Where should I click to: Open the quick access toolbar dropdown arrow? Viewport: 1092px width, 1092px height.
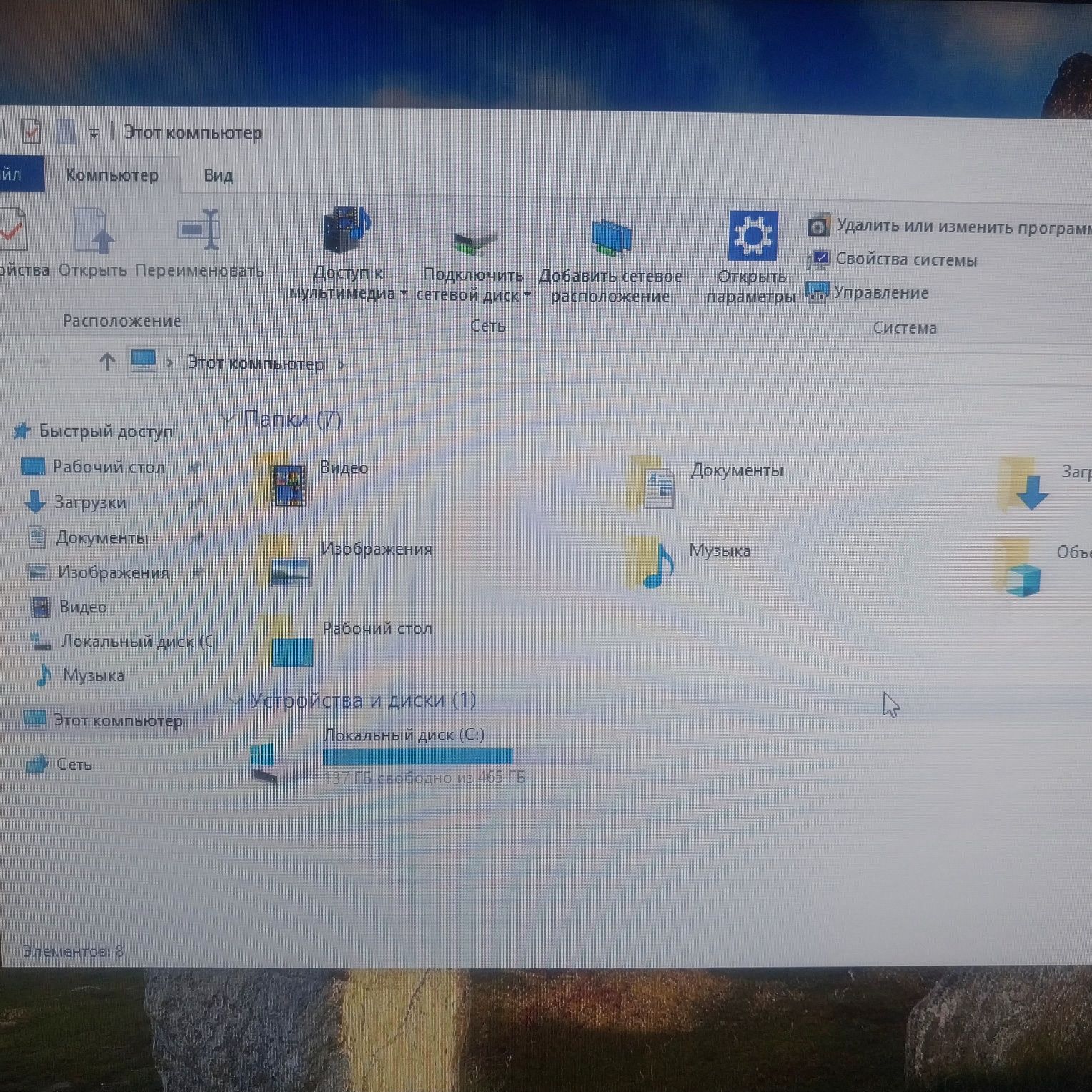pyautogui.click(x=94, y=133)
